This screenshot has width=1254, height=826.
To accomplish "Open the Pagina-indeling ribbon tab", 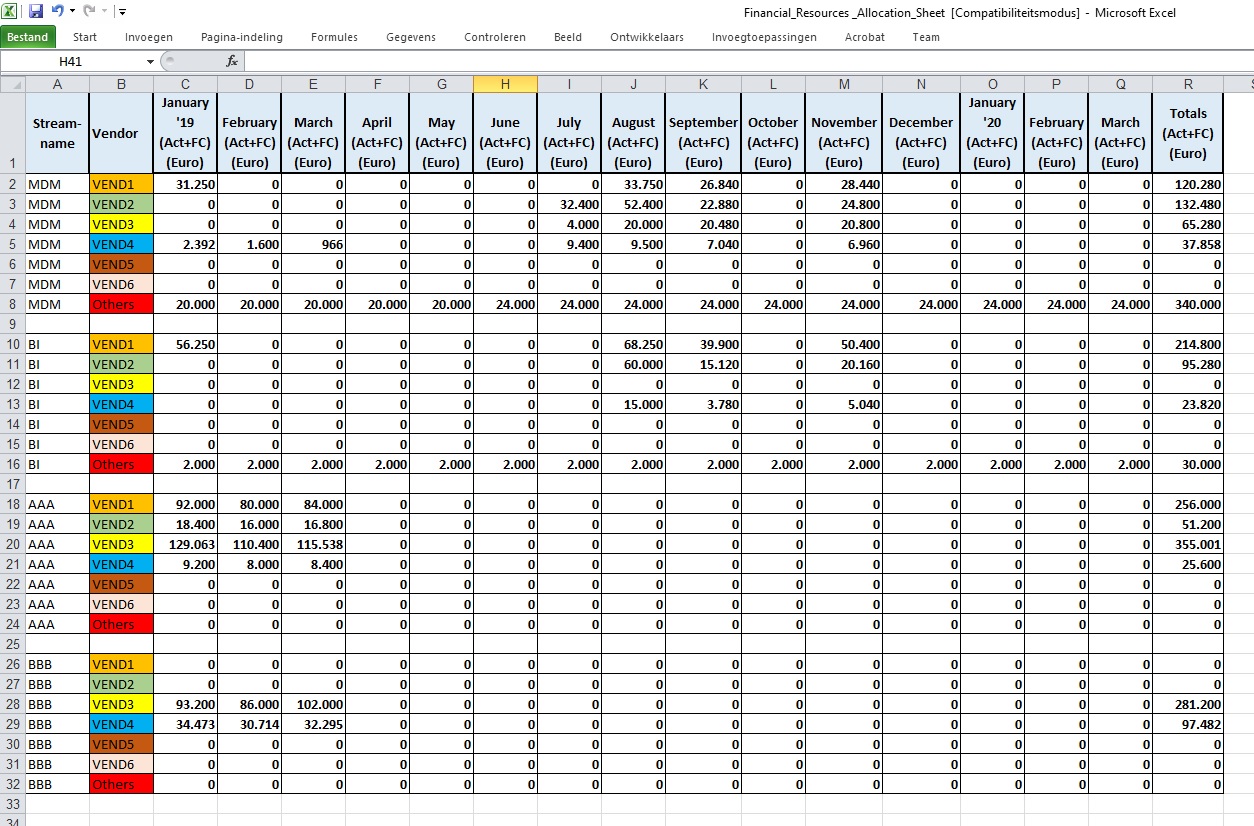I will click(242, 37).
